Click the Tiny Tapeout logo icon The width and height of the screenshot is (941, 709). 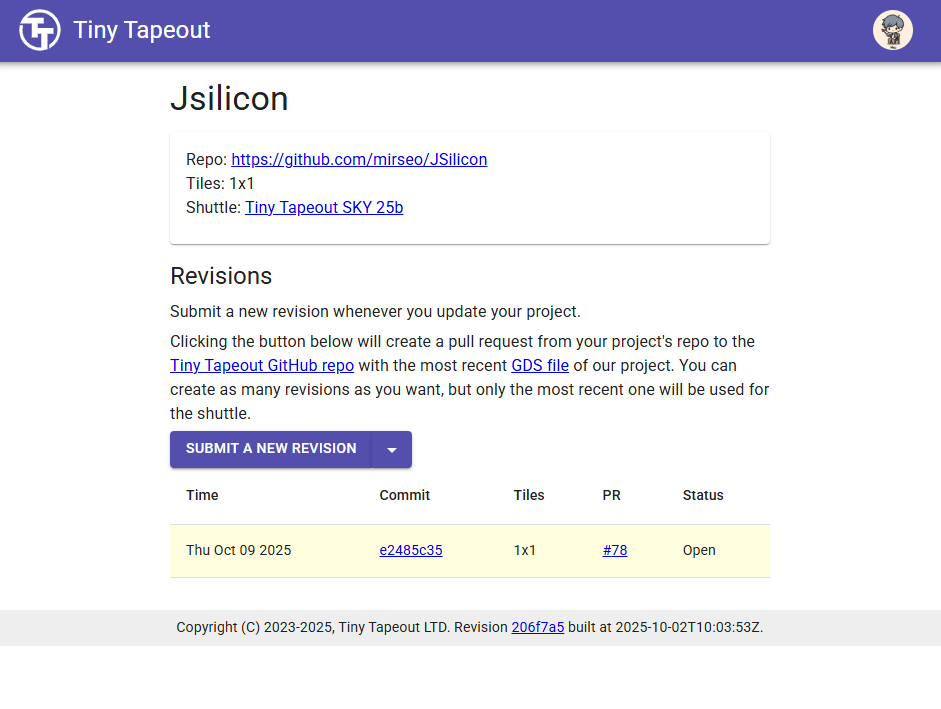click(40, 30)
